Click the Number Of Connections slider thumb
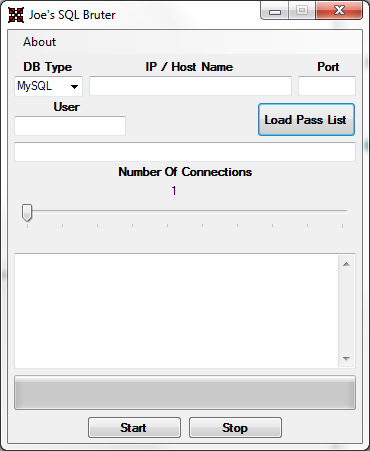Viewport: 370px width, 451px height. click(x=27, y=213)
